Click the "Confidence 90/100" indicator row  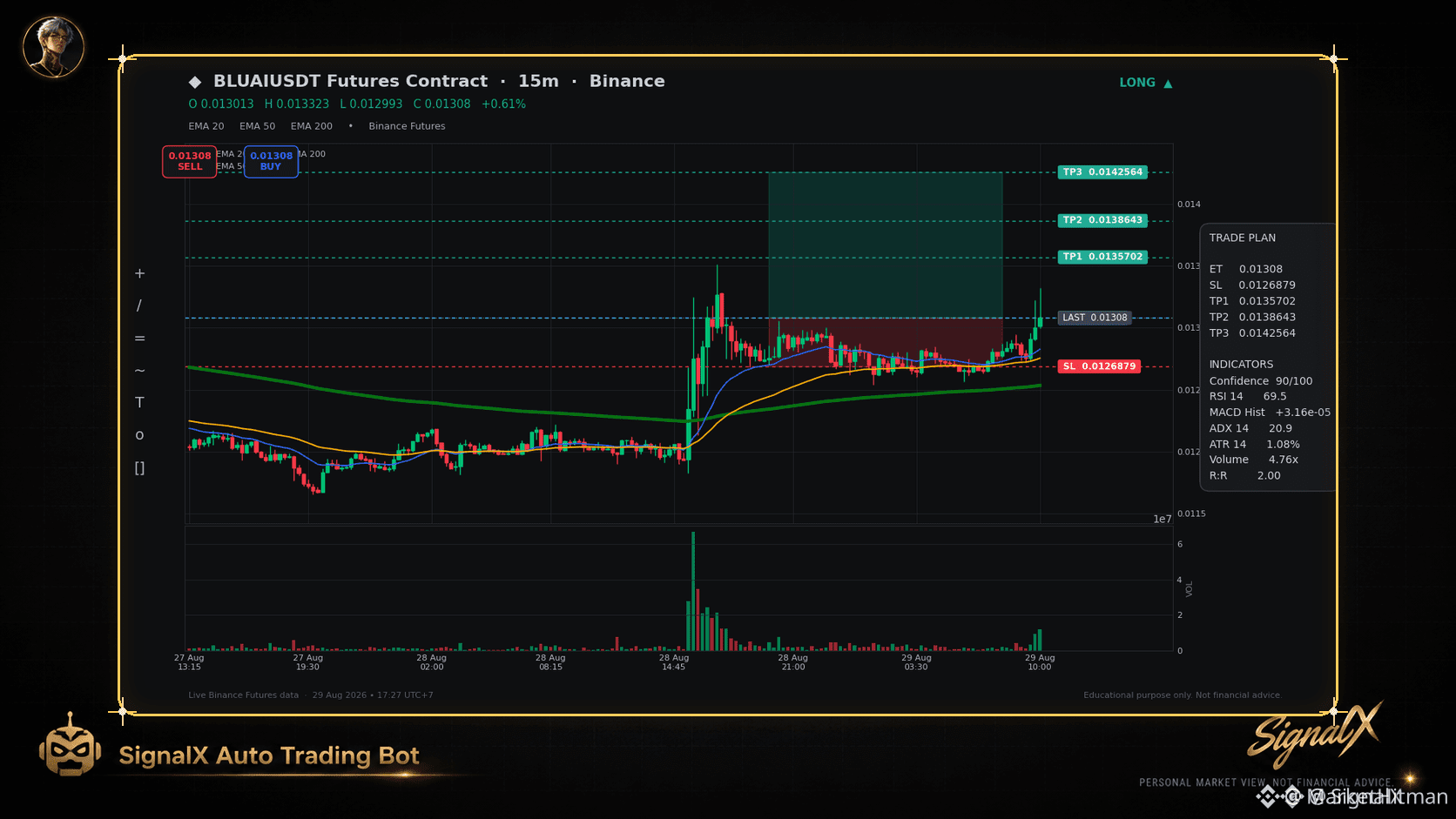click(x=1261, y=381)
